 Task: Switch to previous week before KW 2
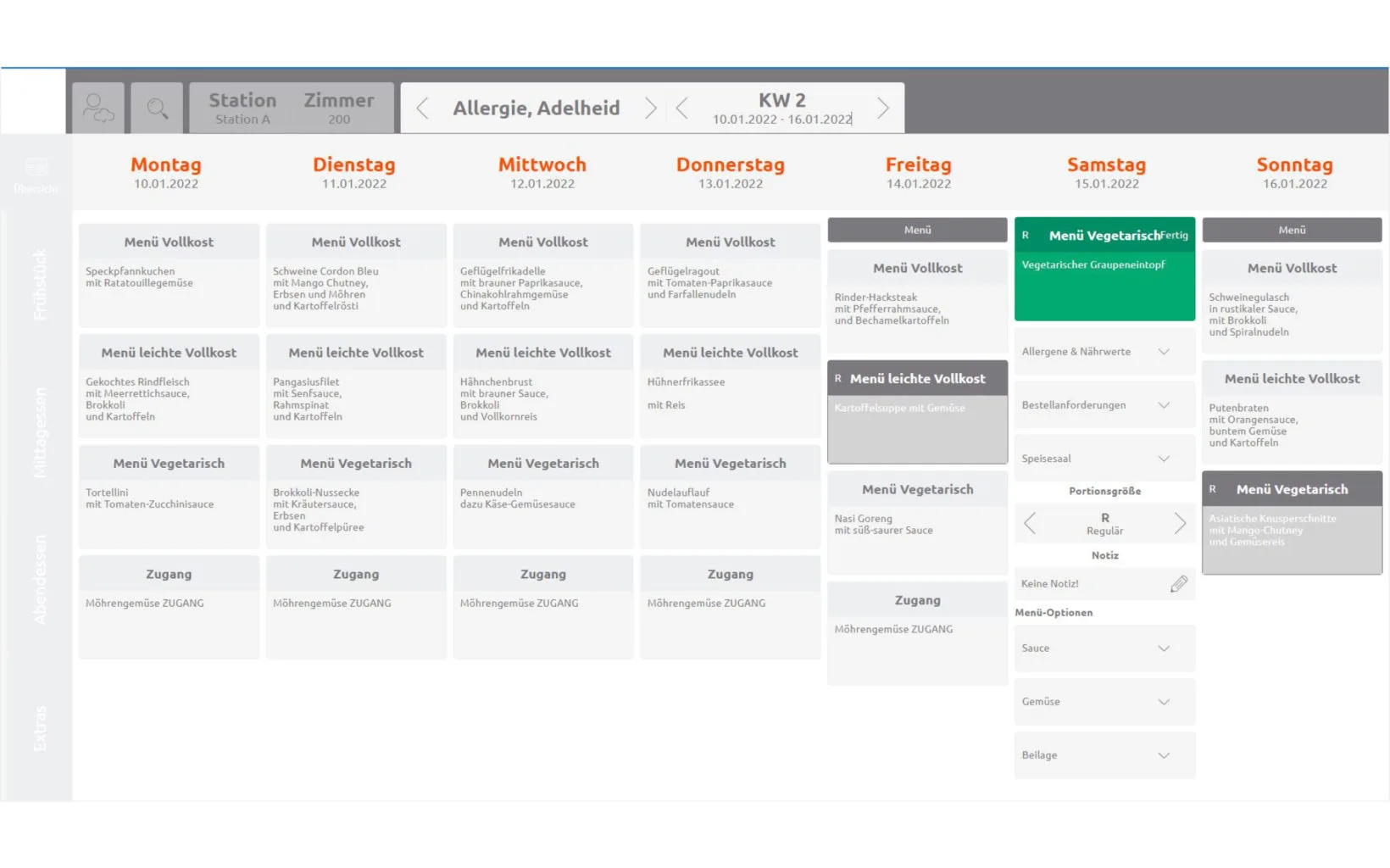tap(682, 108)
